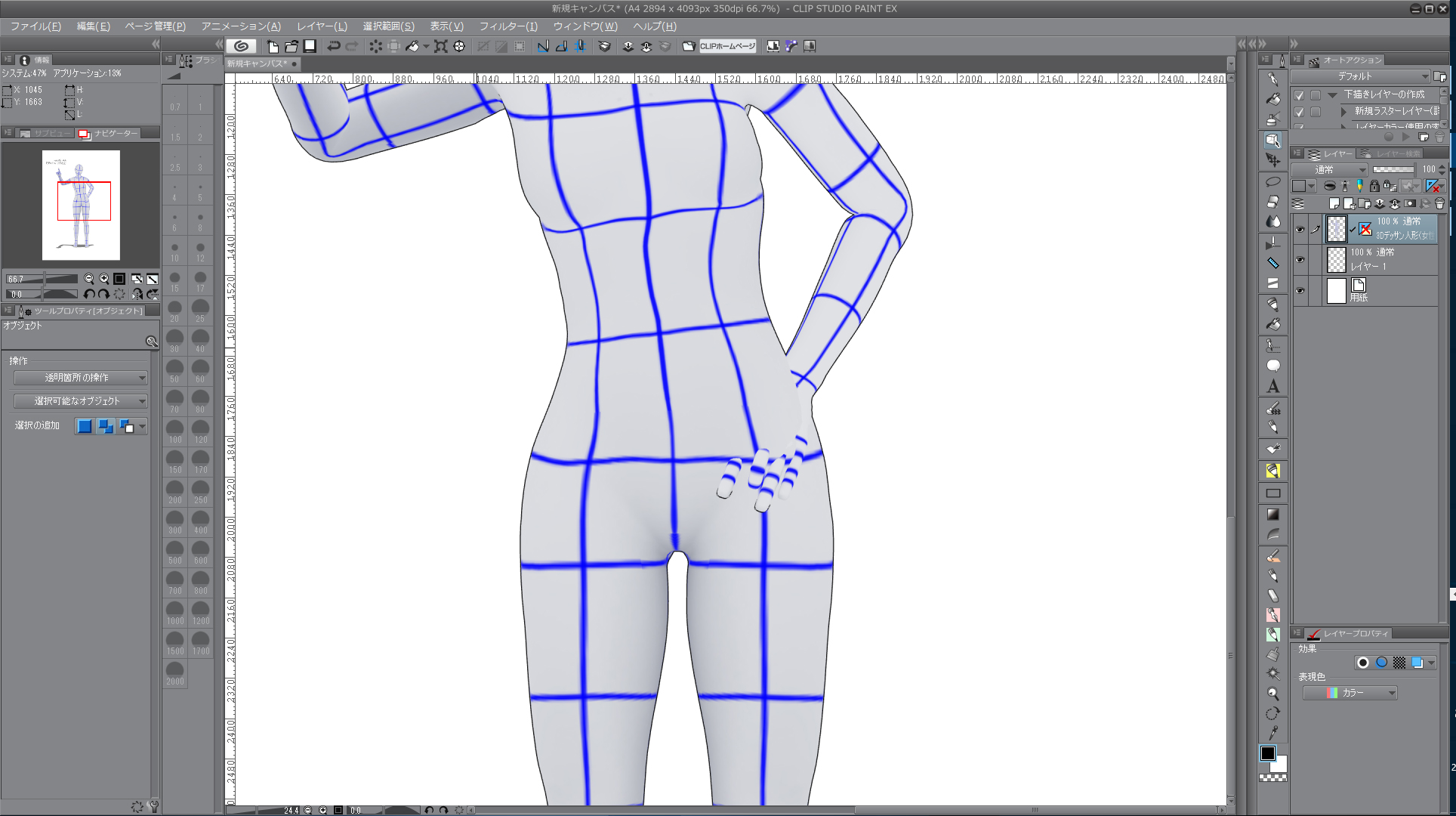Click the Undo arrow in toolbar

pyautogui.click(x=333, y=46)
